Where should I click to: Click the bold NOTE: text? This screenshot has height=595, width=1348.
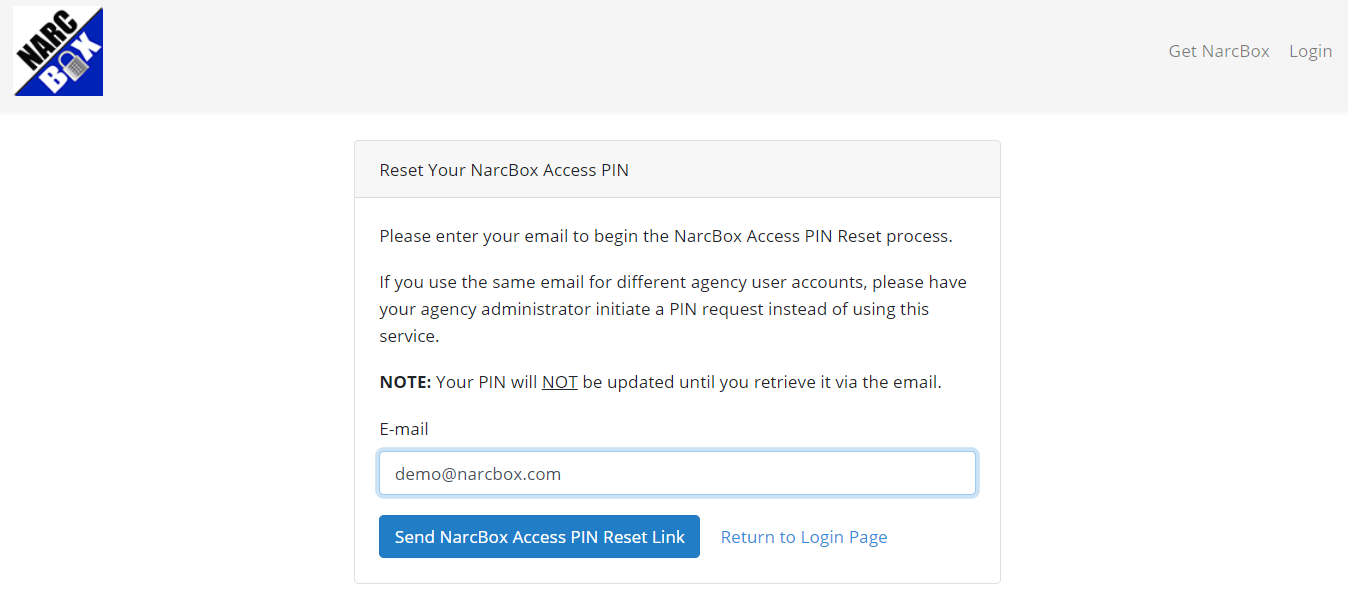(x=405, y=382)
